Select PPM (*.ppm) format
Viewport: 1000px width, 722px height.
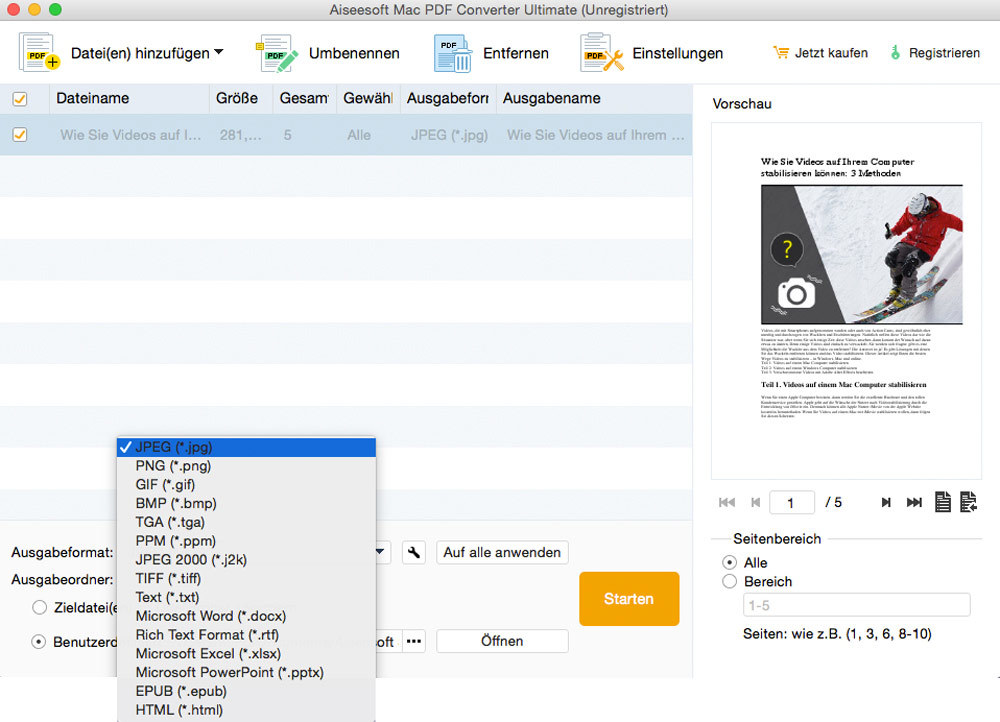click(246, 541)
